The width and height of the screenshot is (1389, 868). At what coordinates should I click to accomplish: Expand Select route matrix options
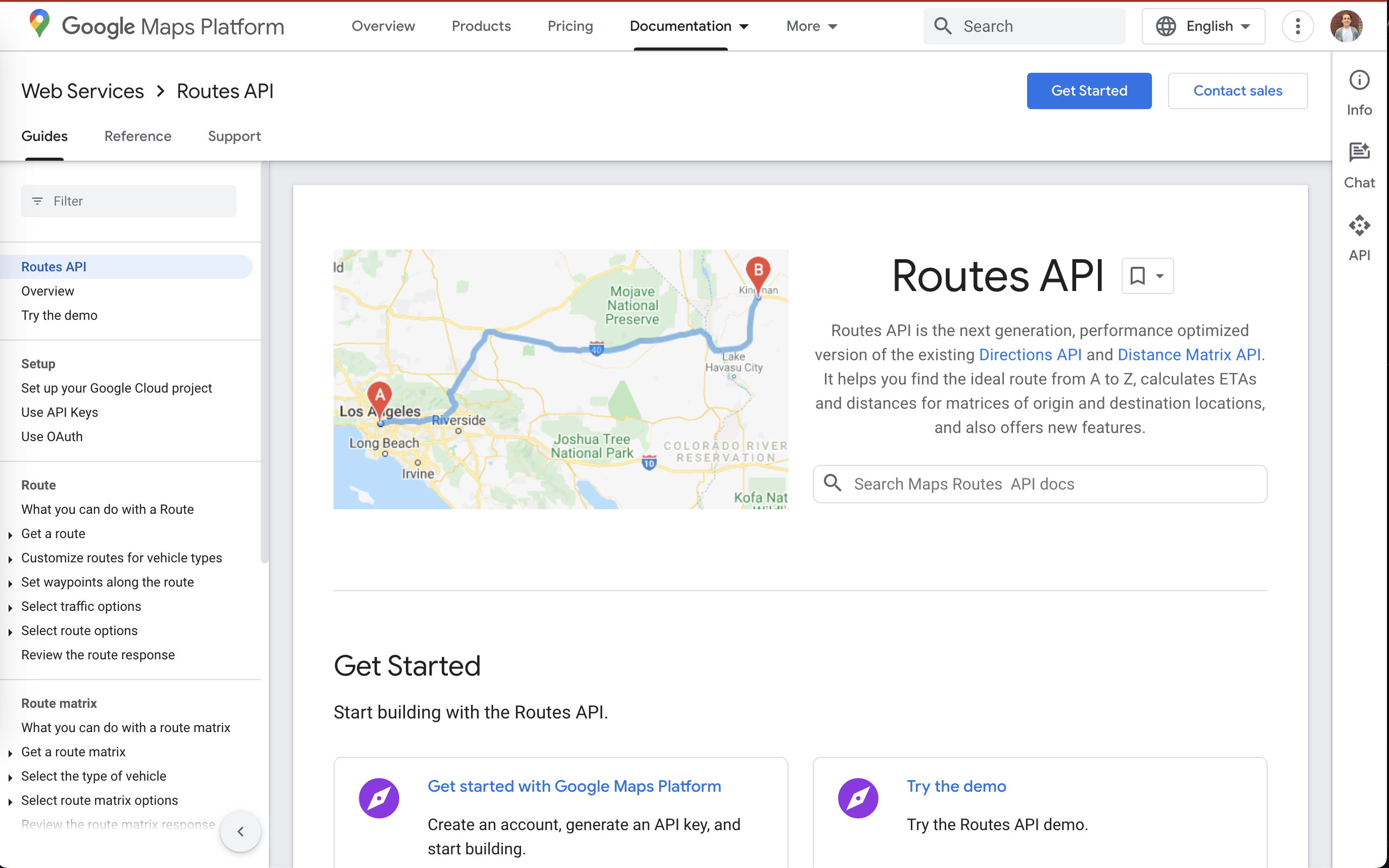point(10,801)
